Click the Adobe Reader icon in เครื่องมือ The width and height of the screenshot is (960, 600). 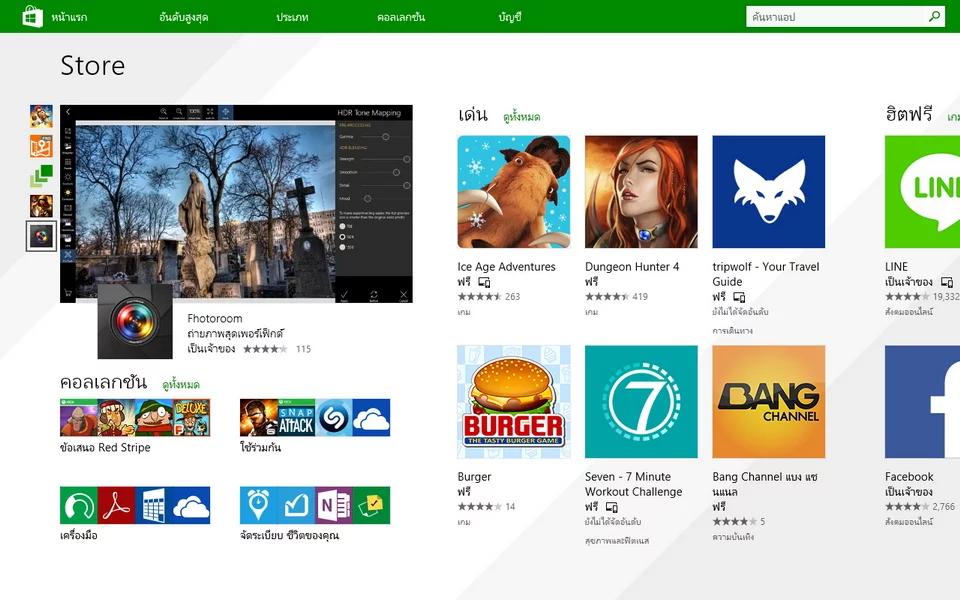click(116, 506)
